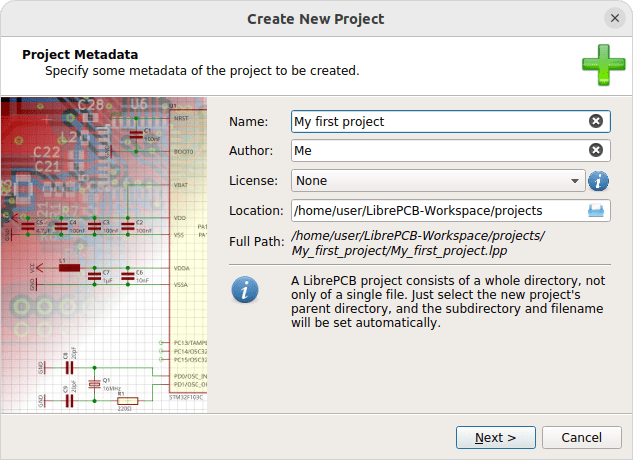The width and height of the screenshot is (633, 460).
Task: Clear the Author field with its X icon
Action: [595, 150]
